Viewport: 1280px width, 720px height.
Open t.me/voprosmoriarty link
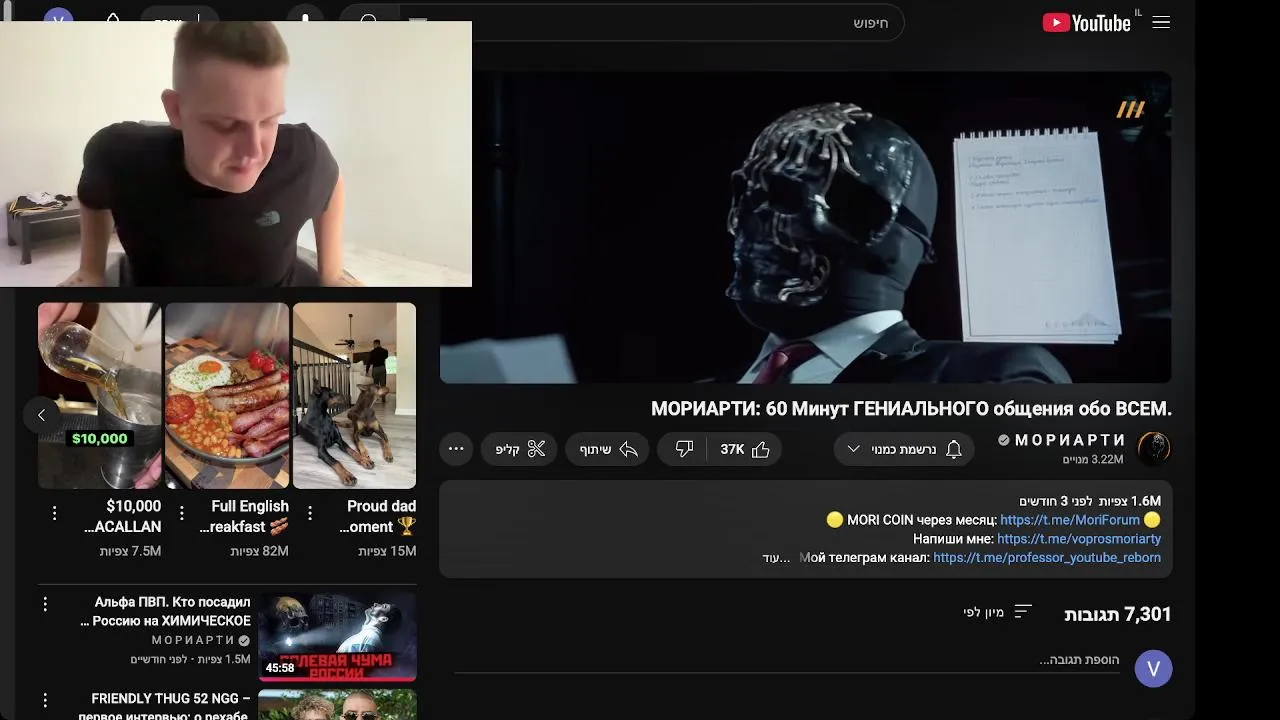[x=1079, y=539]
